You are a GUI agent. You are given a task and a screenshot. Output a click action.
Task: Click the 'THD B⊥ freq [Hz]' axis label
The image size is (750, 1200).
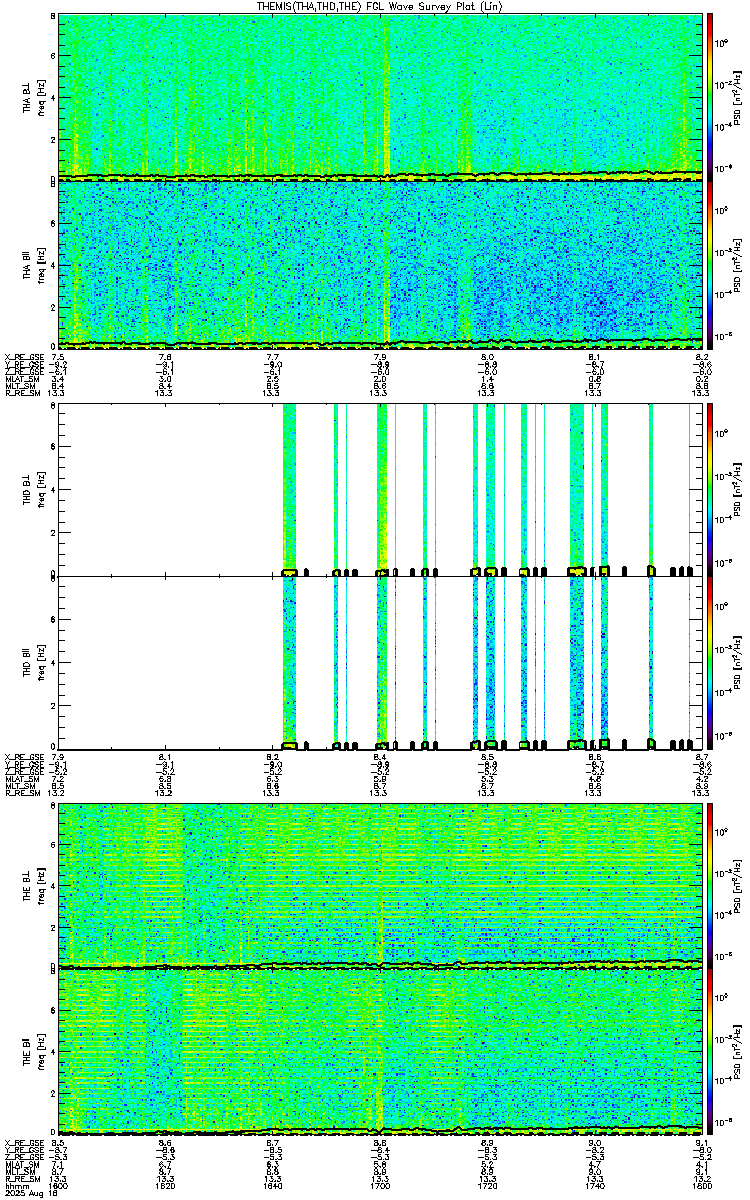tap(34, 491)
